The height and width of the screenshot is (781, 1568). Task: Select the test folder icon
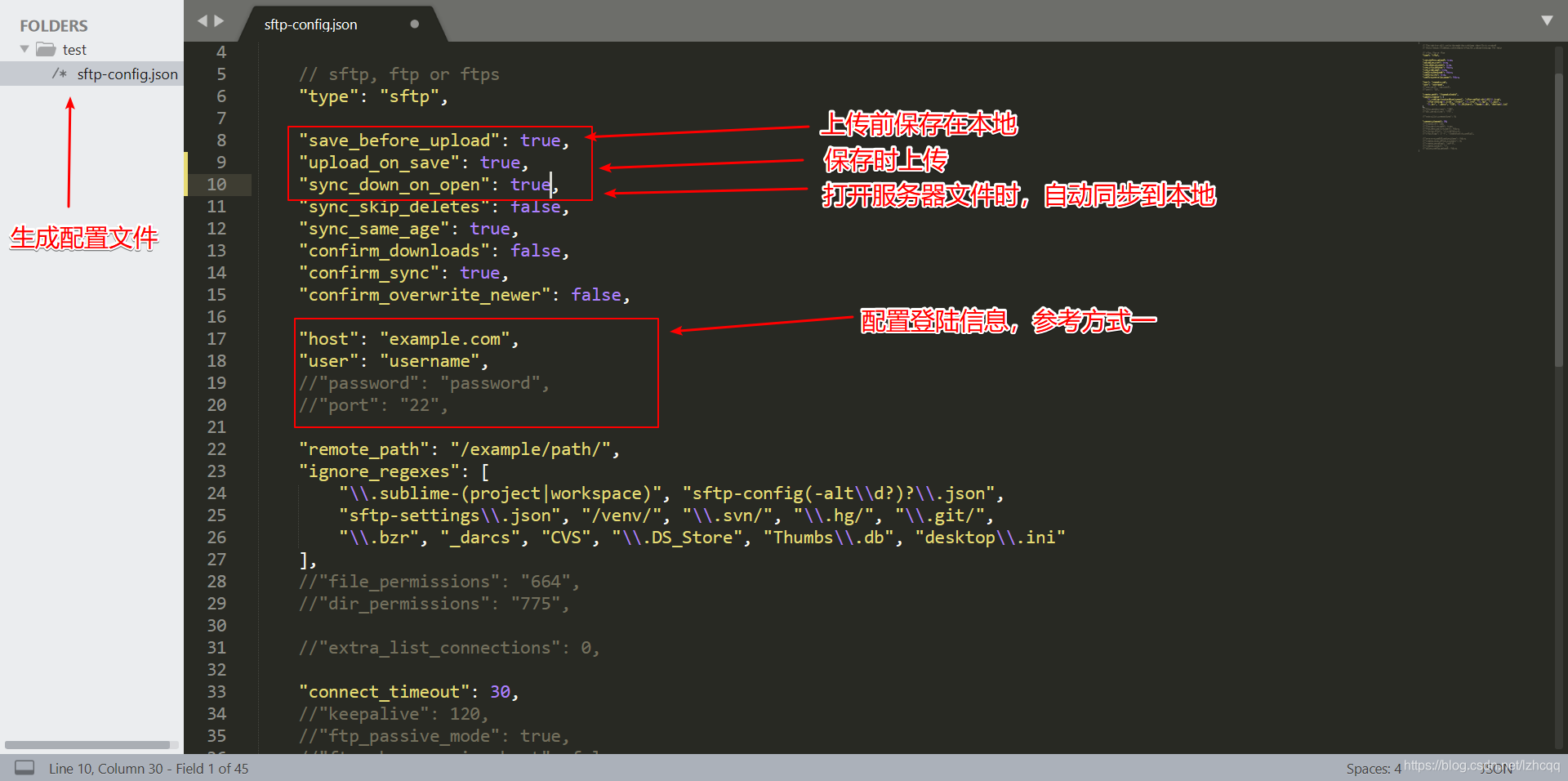click(x=46, y=49)
